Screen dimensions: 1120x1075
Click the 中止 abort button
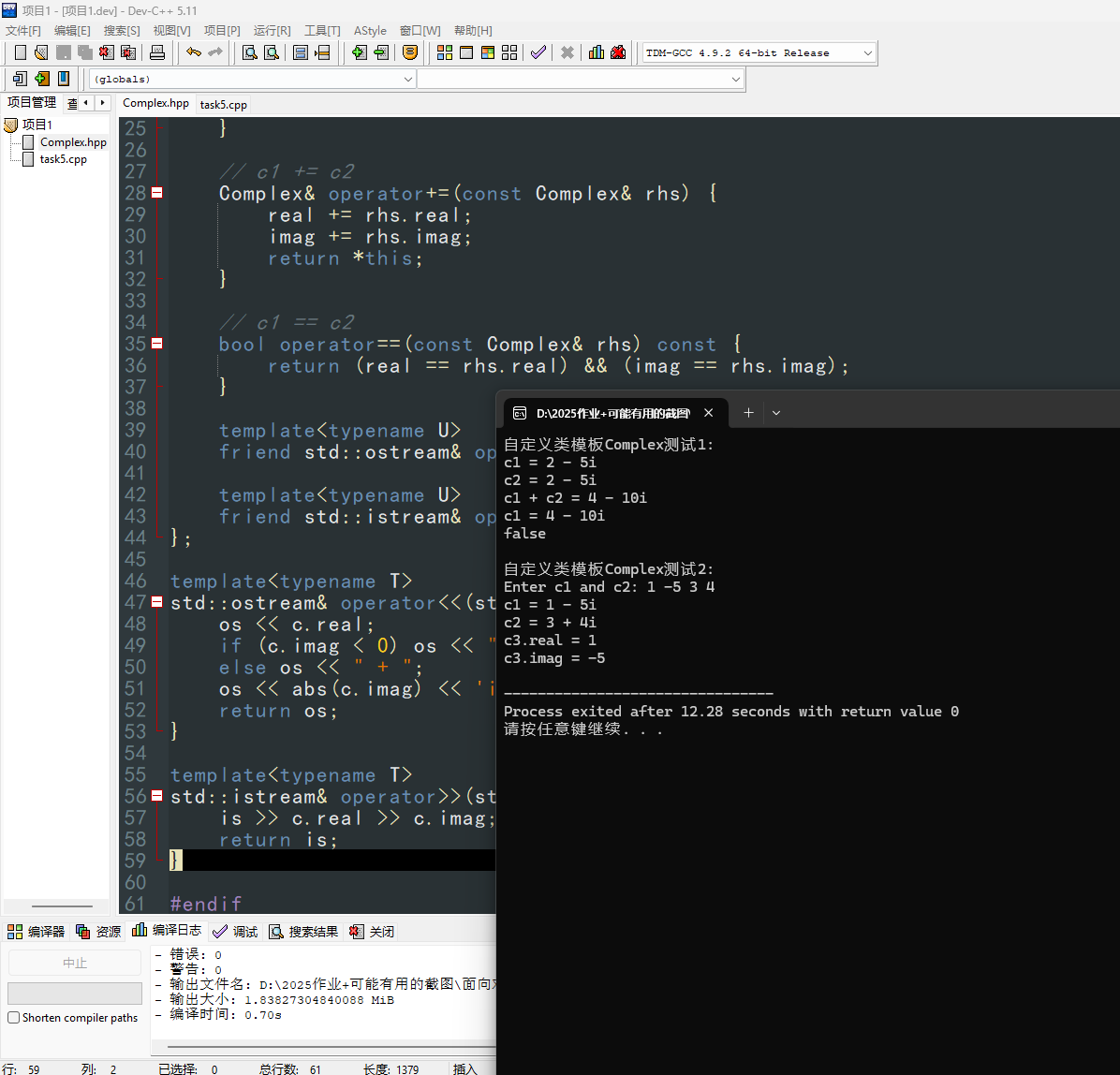(x=74, y=963)
